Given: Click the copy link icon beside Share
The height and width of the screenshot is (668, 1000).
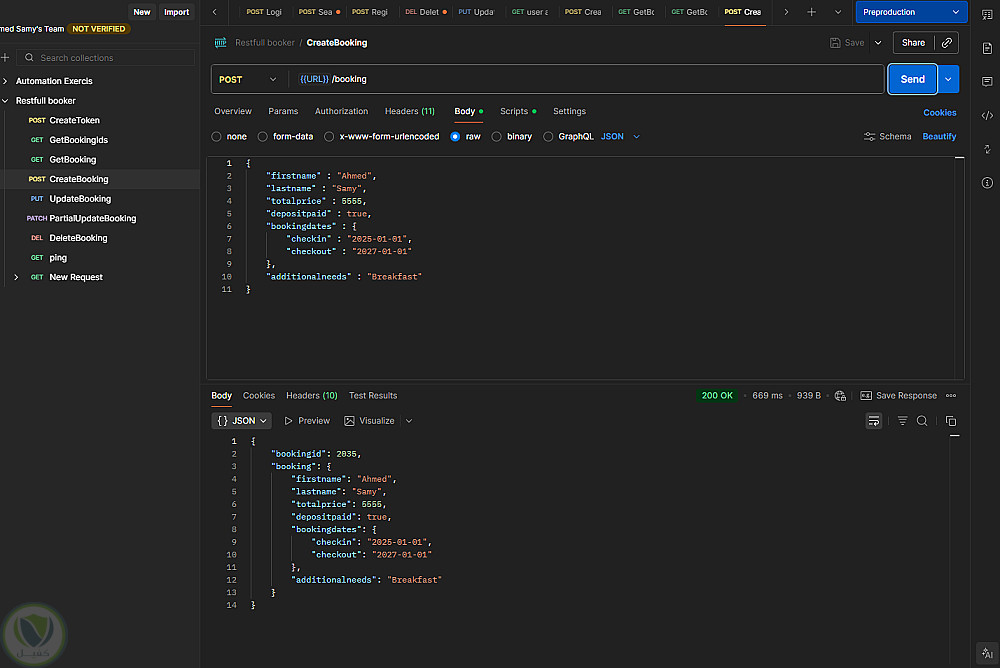Looking at the screenshot, I should [x=946, y=43].
